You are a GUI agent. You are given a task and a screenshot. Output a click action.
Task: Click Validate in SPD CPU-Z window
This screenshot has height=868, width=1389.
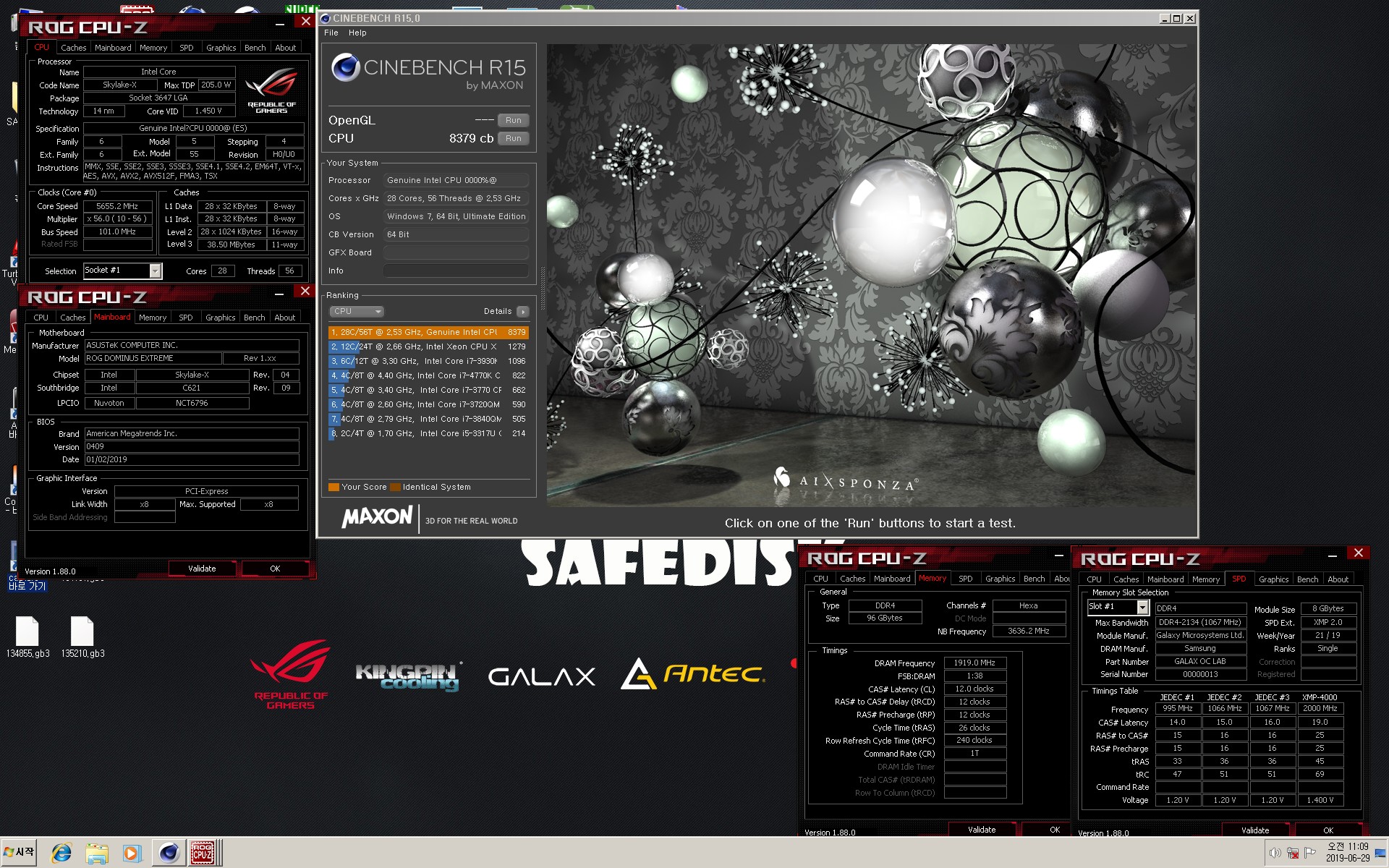[1255, 830]
